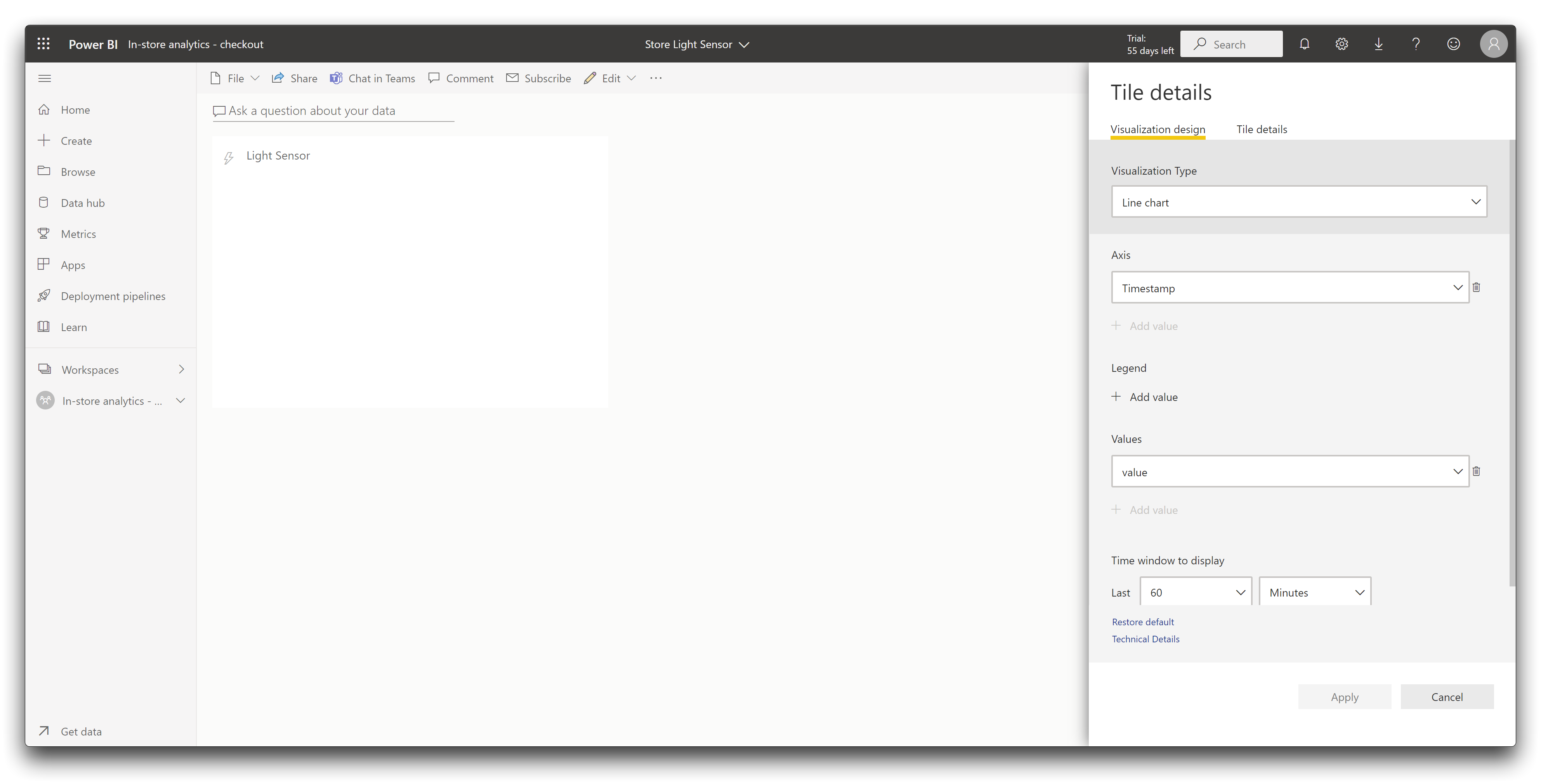The height and width of the screenshot is (784, 1541).
Task: Switch to the Tile details tab
Action: pyautogui.click(x=1261, y=130)
